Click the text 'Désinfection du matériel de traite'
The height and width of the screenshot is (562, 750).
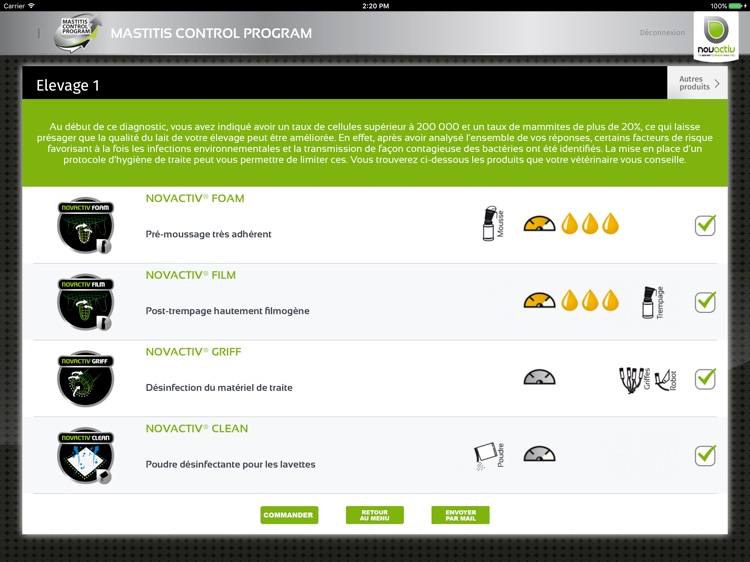tap(219, 387)
